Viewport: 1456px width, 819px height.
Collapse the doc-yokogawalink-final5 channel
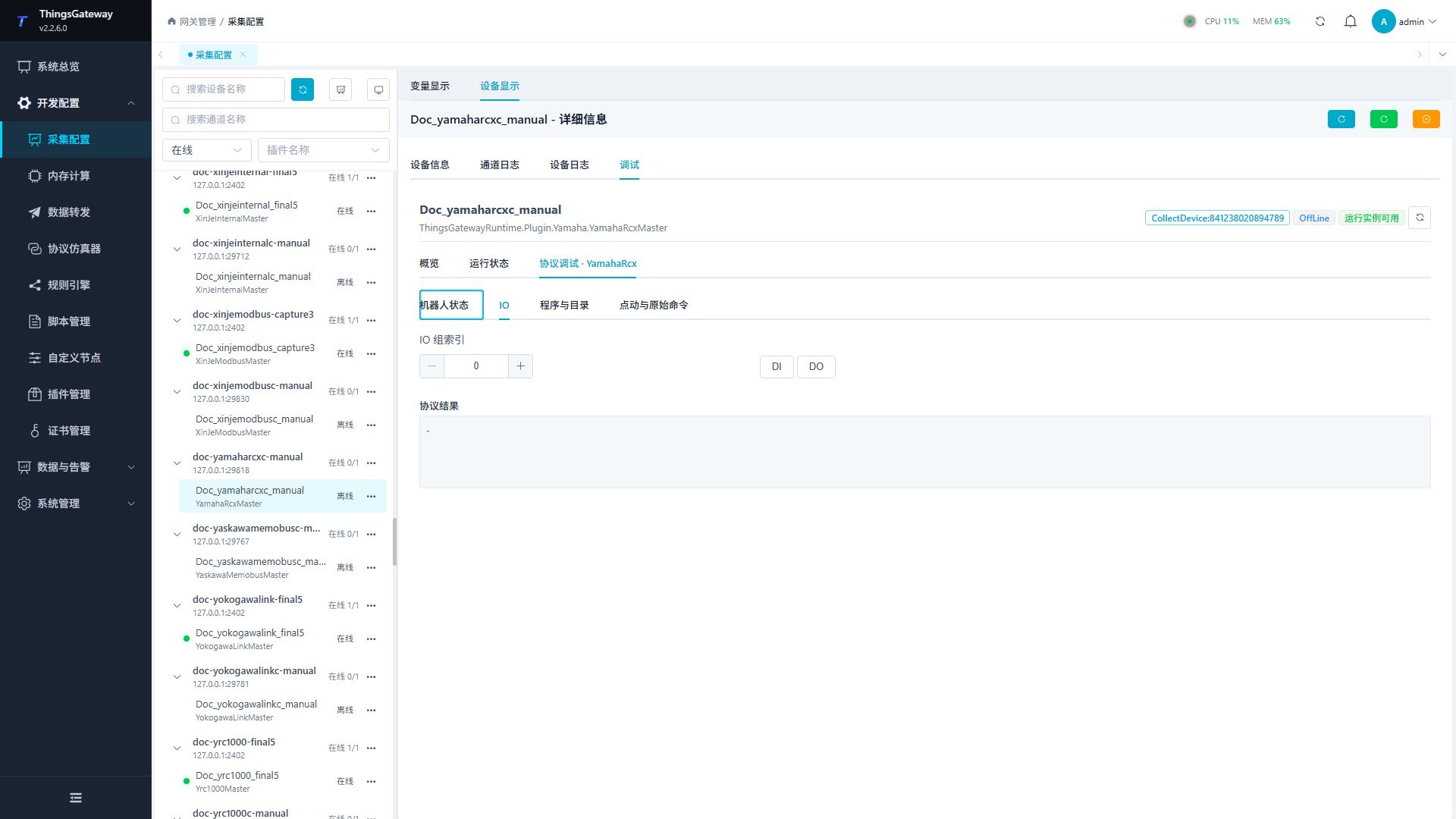point(177,606)
